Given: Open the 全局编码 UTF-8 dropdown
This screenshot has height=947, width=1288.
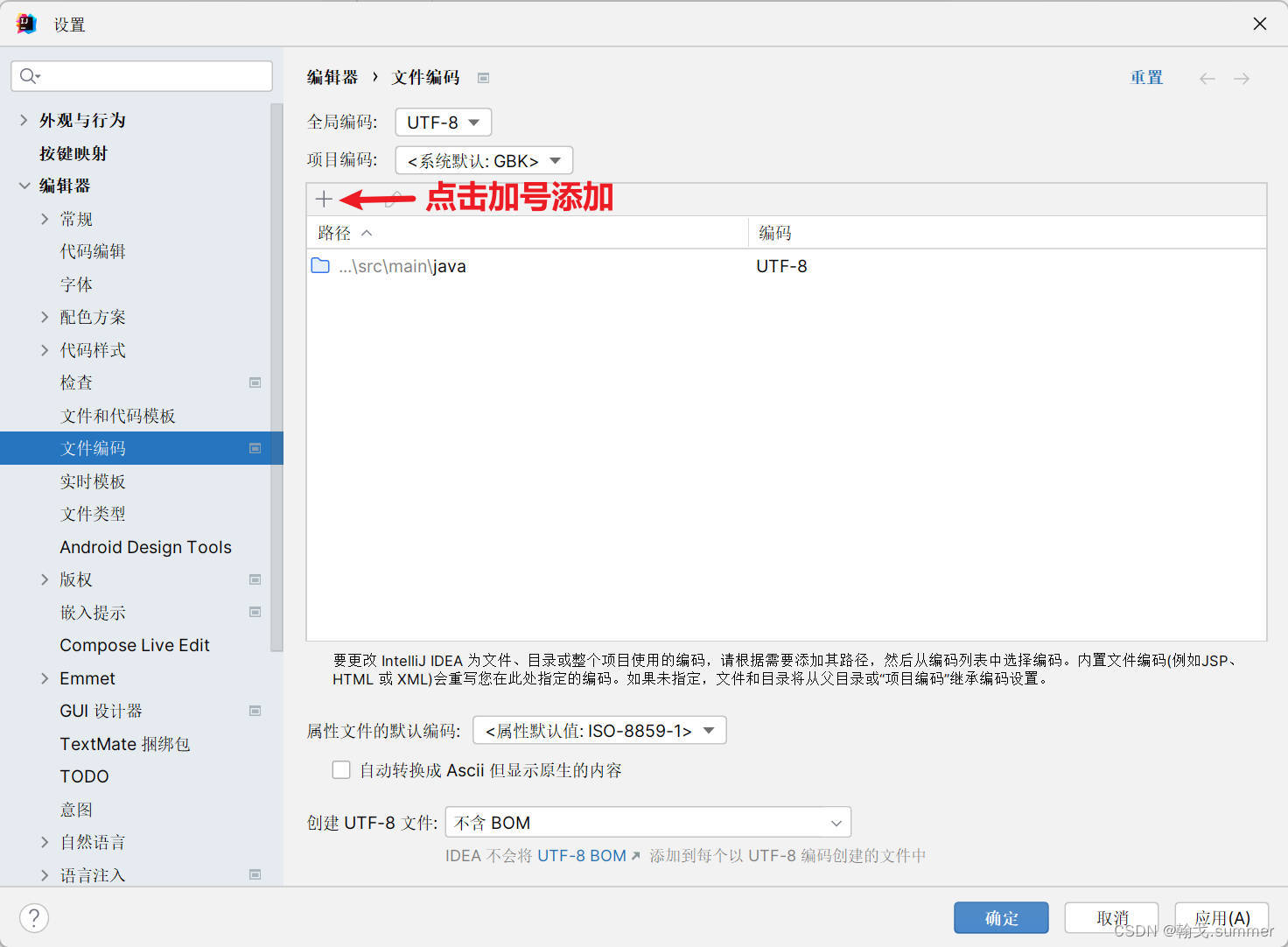Looking at the screenshot, I should (x=442, y=122).
